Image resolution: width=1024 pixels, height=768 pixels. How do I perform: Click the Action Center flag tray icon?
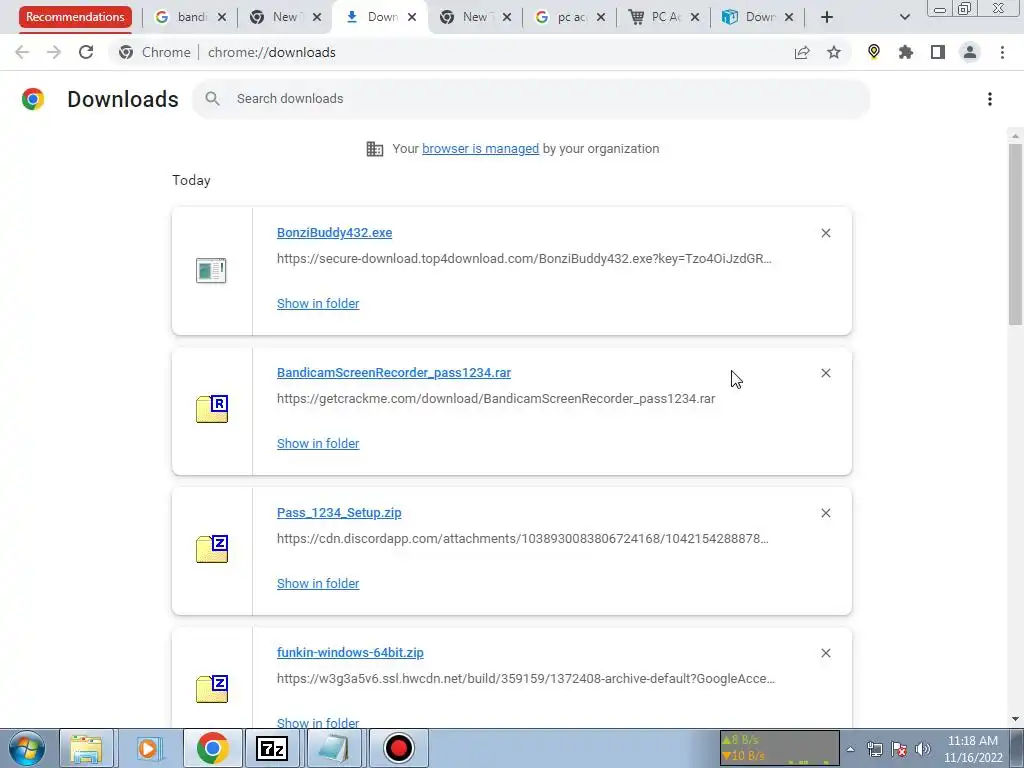tap(899, 749)
